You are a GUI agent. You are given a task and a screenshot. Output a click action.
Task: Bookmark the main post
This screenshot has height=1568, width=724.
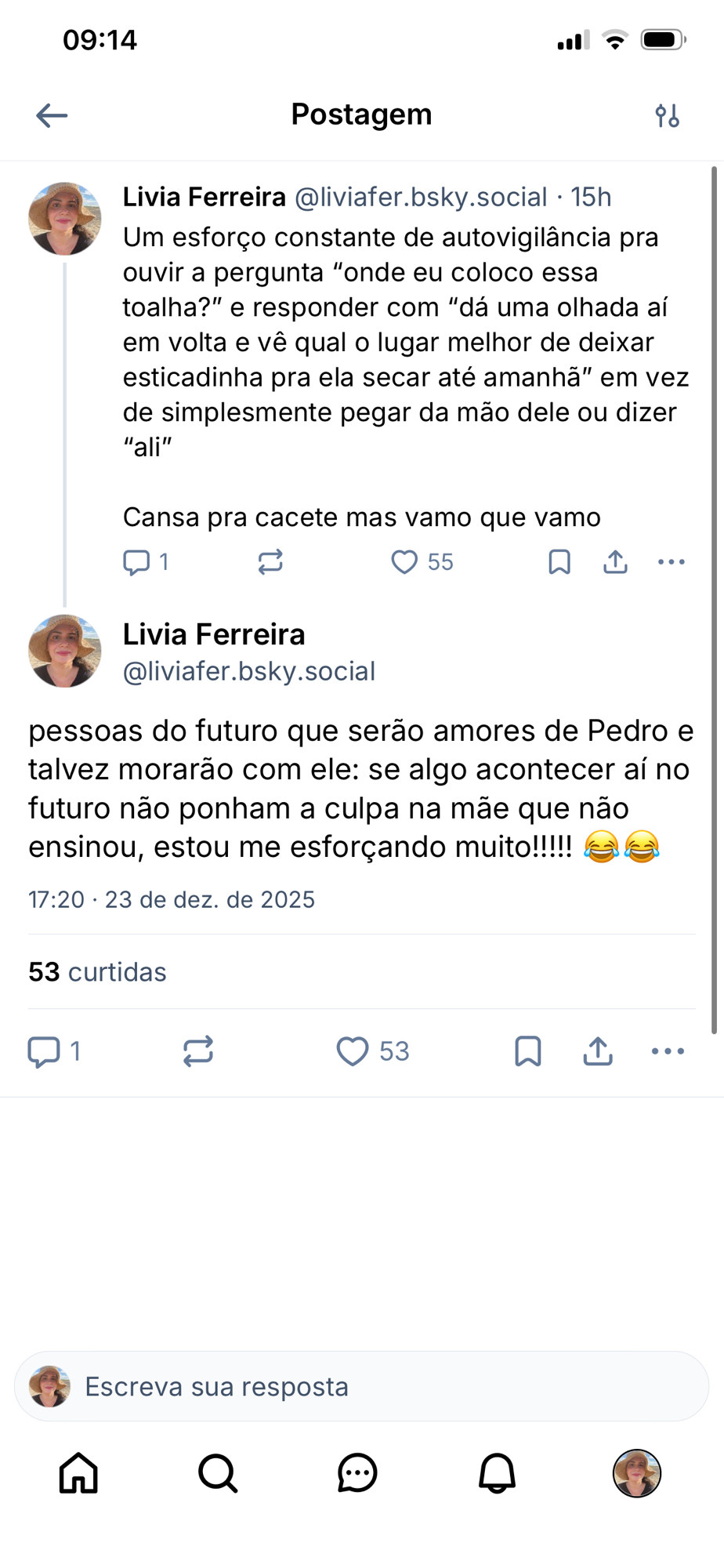528,1051
